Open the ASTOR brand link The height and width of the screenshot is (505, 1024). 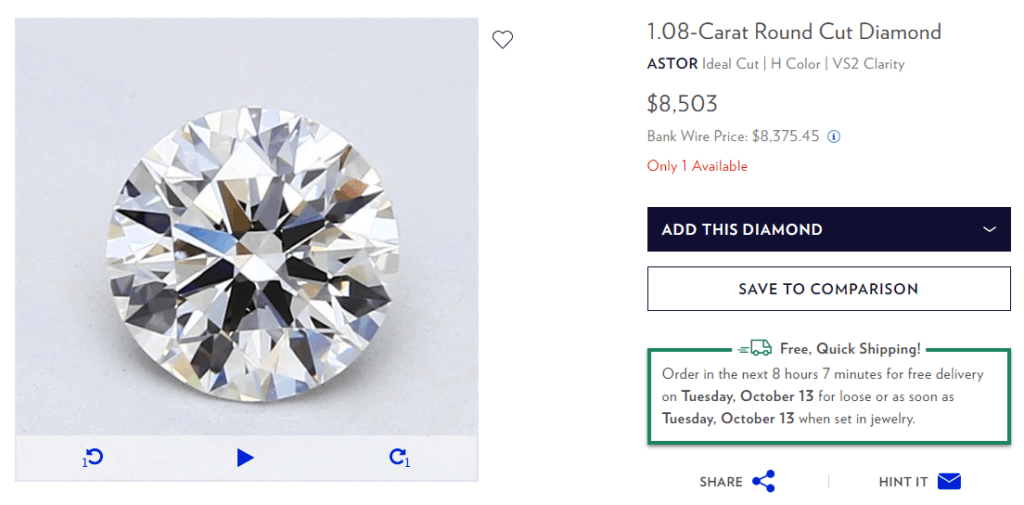[672, 64]
